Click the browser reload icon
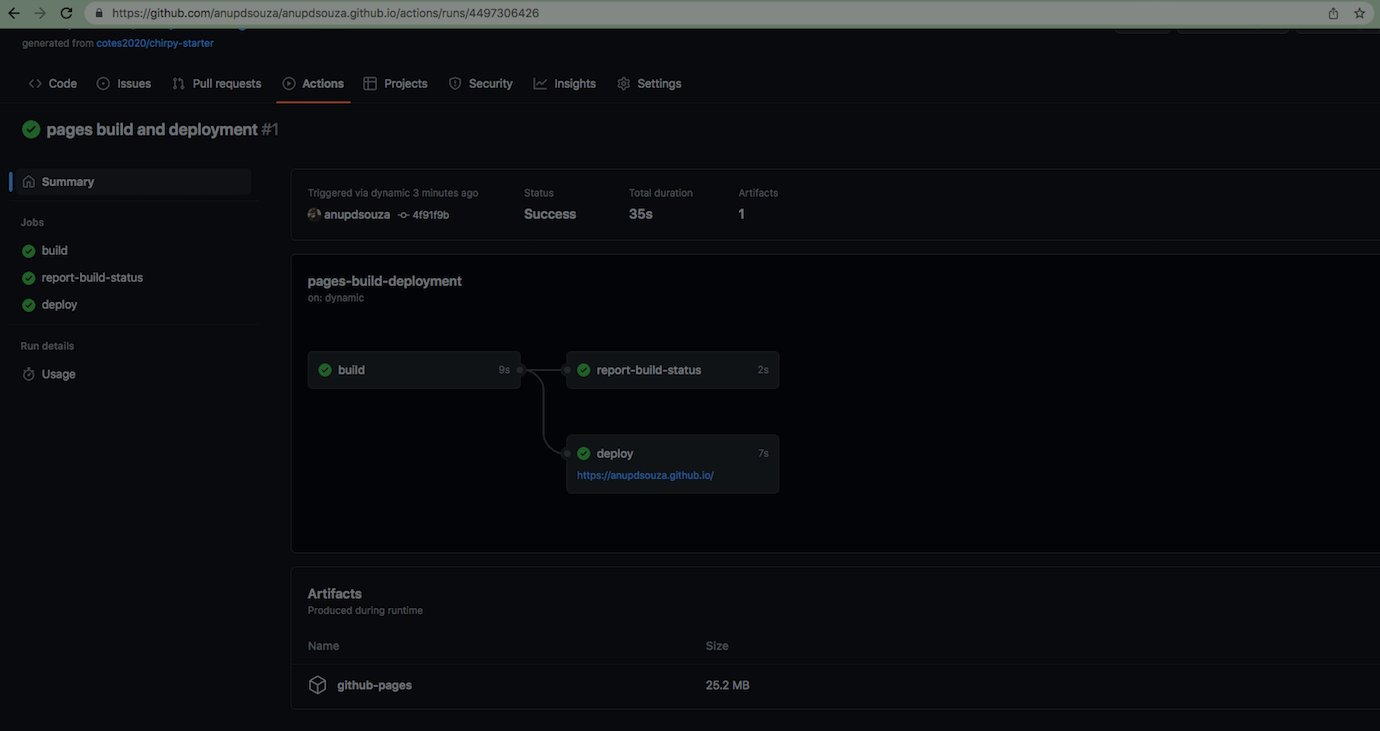The height and width of the screenshot is (731, 1380). click(66, 13)
